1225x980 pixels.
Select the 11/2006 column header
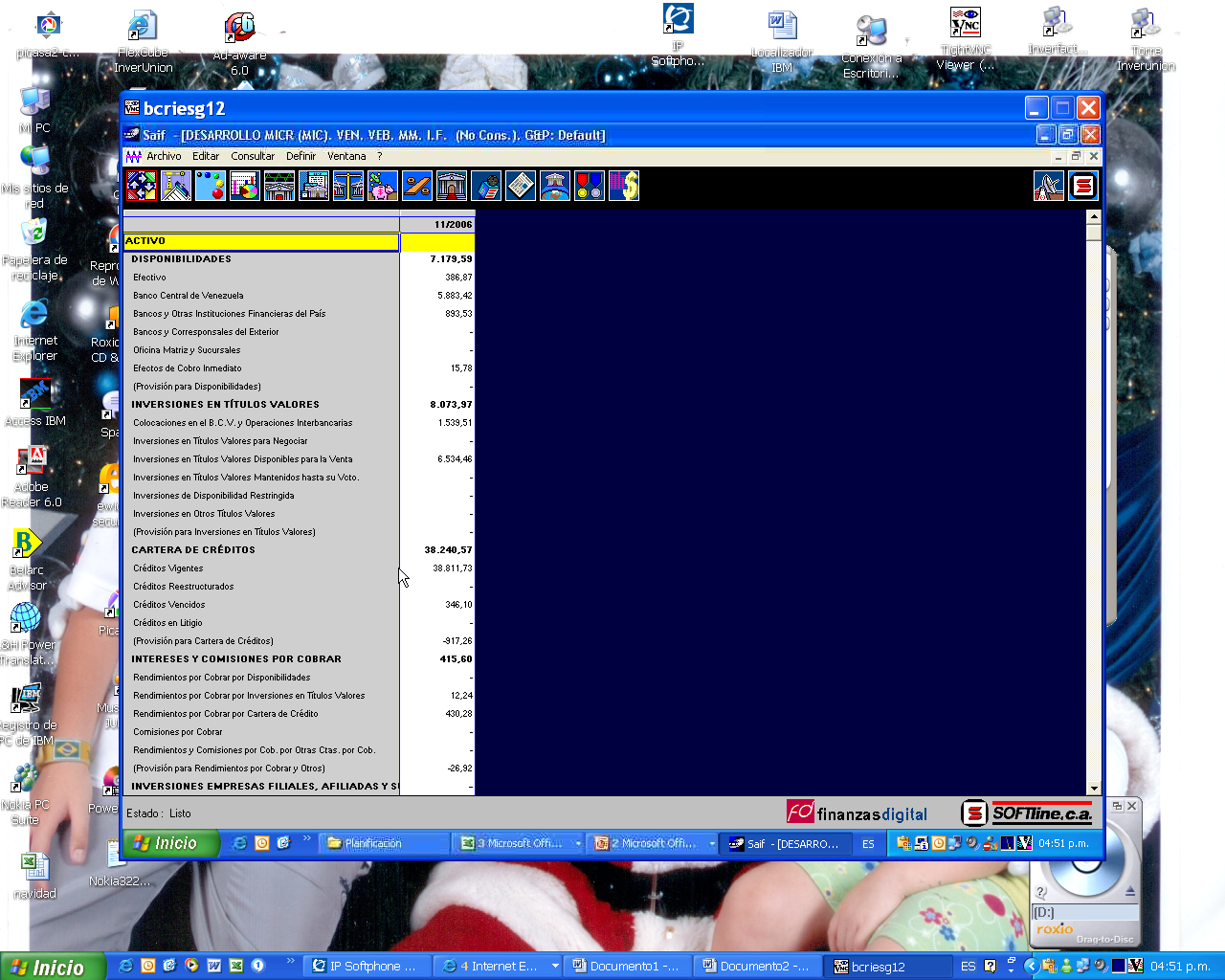(x=437, y=224)
